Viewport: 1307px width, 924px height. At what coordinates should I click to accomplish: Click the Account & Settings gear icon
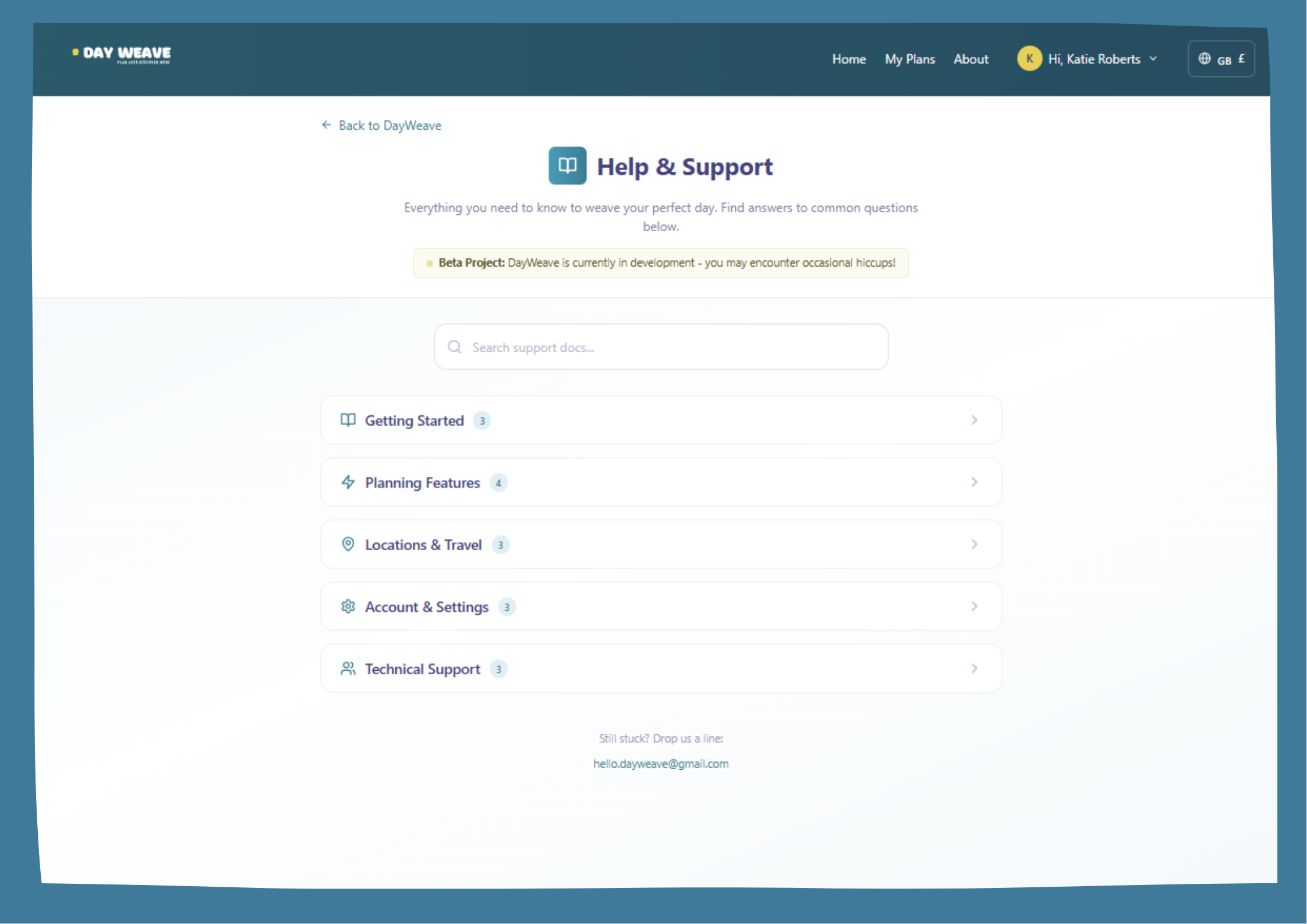(x=348, y=607)
